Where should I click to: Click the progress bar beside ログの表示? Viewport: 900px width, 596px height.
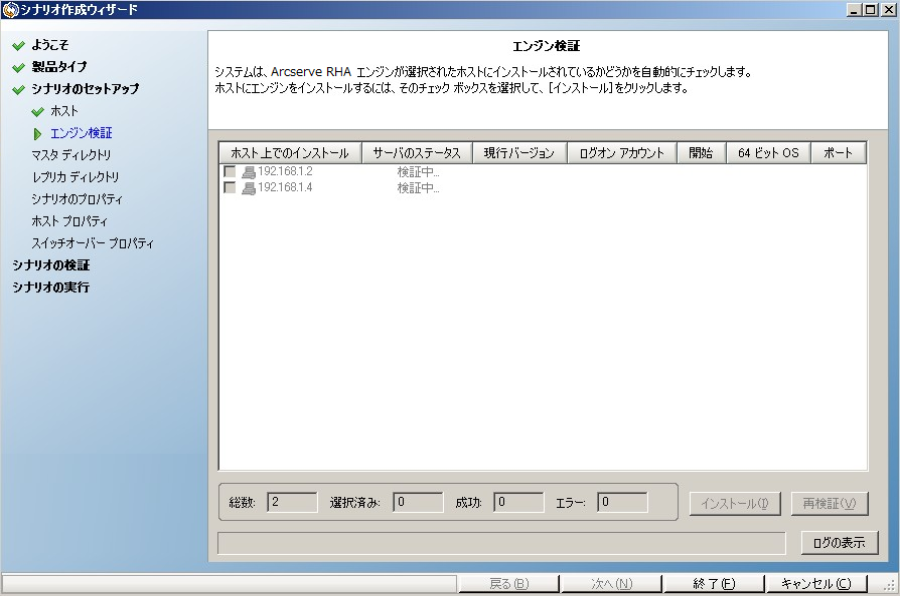tap(501, 543)
